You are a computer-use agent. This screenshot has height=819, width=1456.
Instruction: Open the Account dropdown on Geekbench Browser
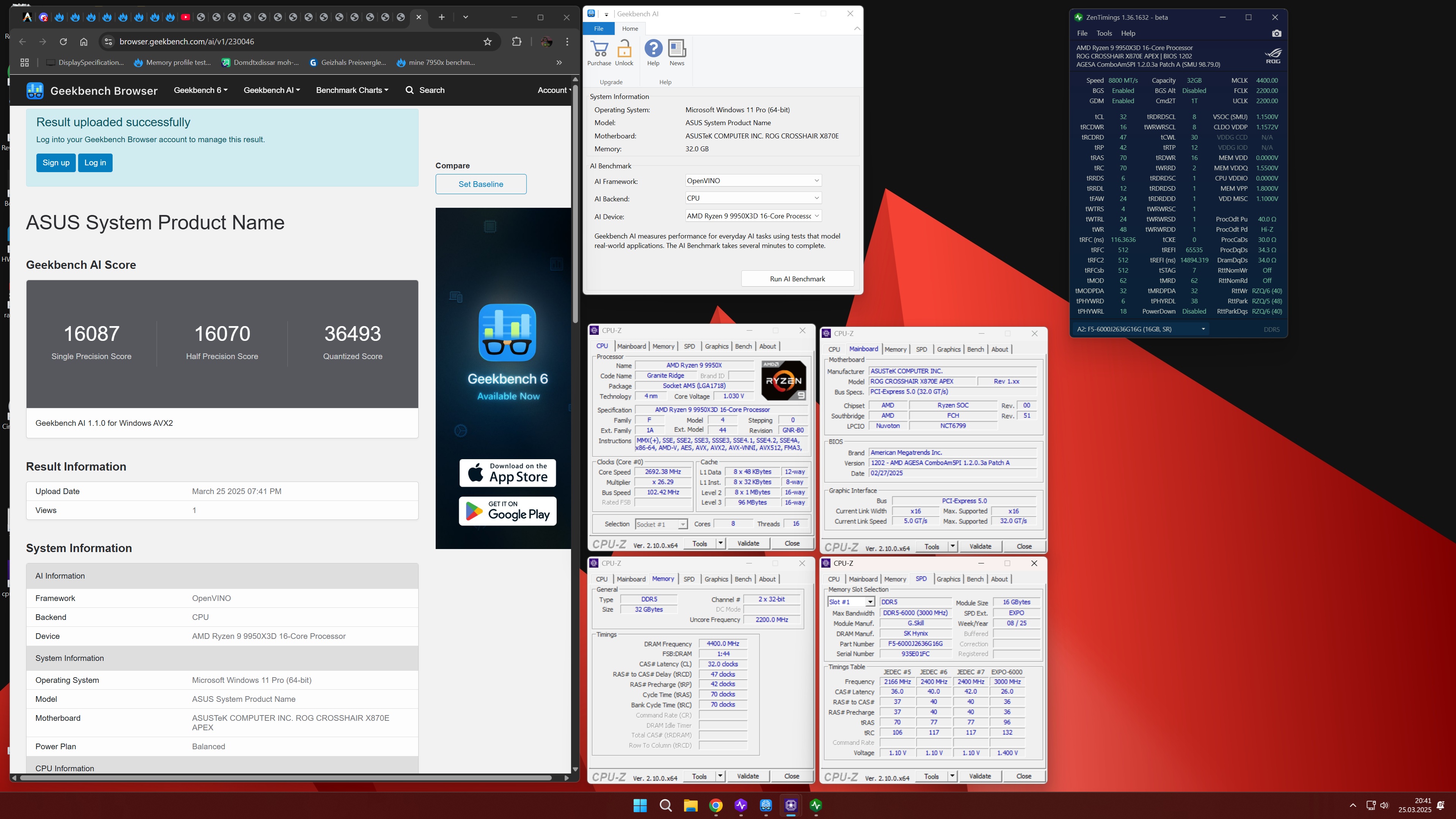[554, 91]
